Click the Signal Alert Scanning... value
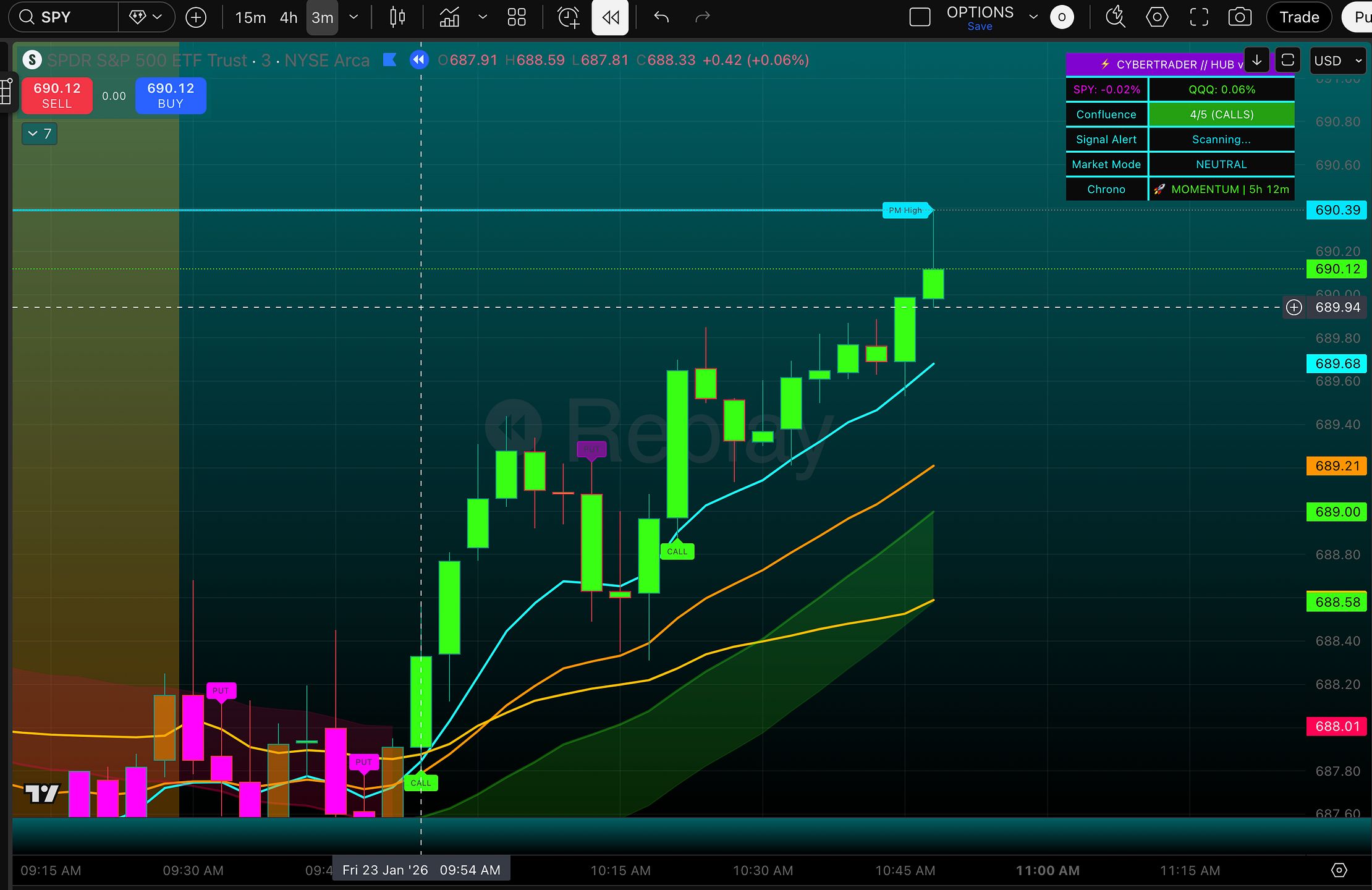 point(1221,140)
